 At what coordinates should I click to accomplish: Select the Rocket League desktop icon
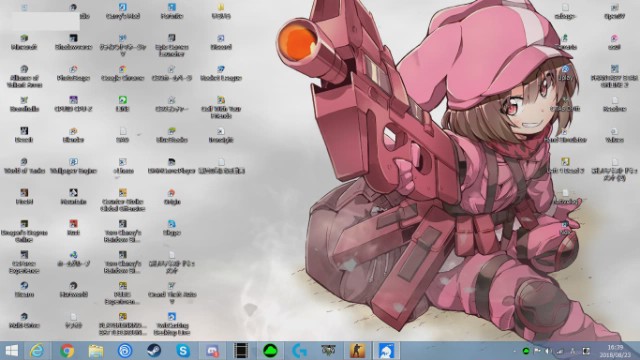pyautogui.click(x=221, y=73)
